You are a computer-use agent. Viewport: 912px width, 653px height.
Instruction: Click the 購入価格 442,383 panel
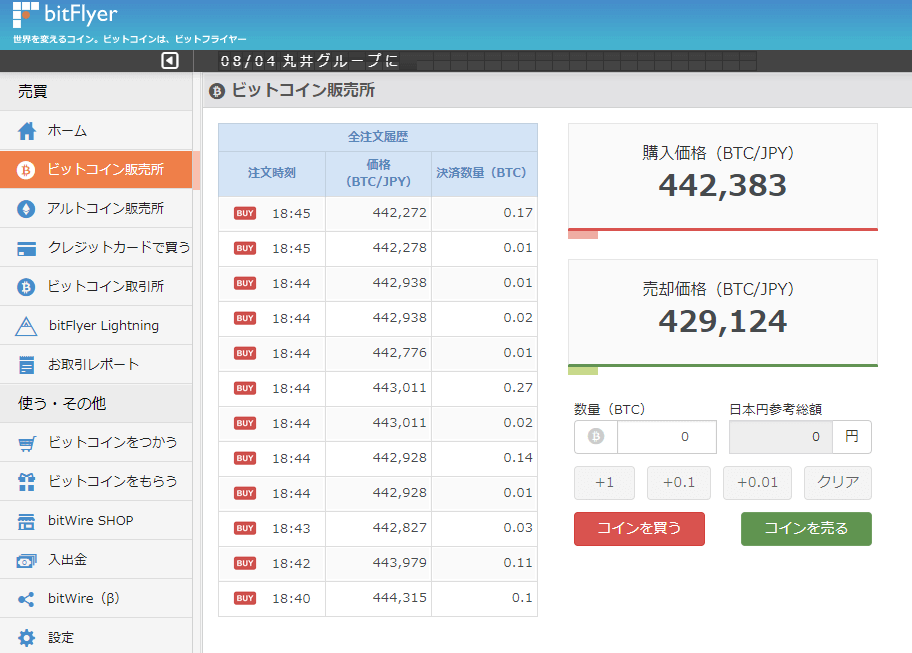[723, 176]
